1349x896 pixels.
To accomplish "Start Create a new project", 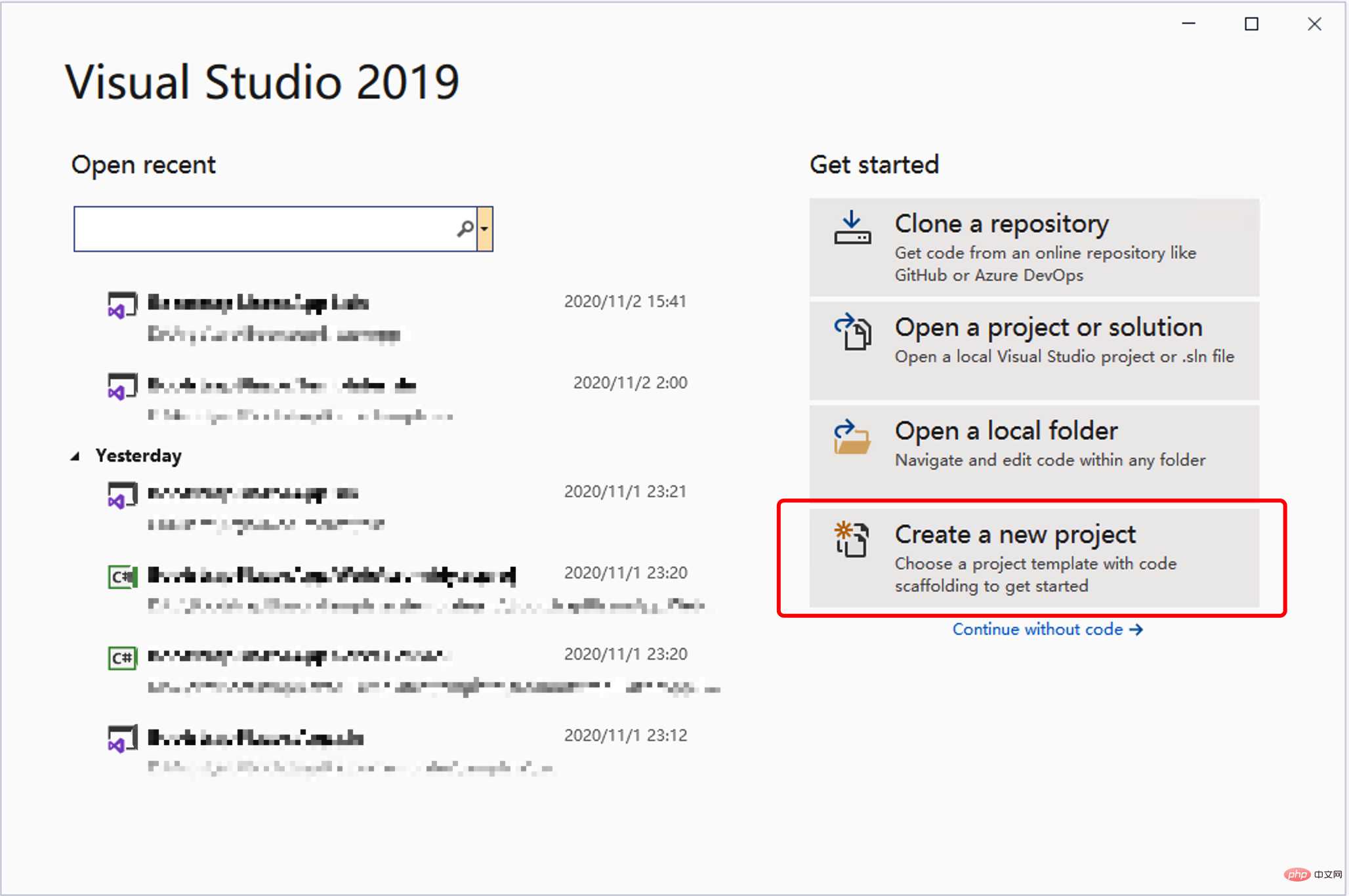I will pos(1034,558).
